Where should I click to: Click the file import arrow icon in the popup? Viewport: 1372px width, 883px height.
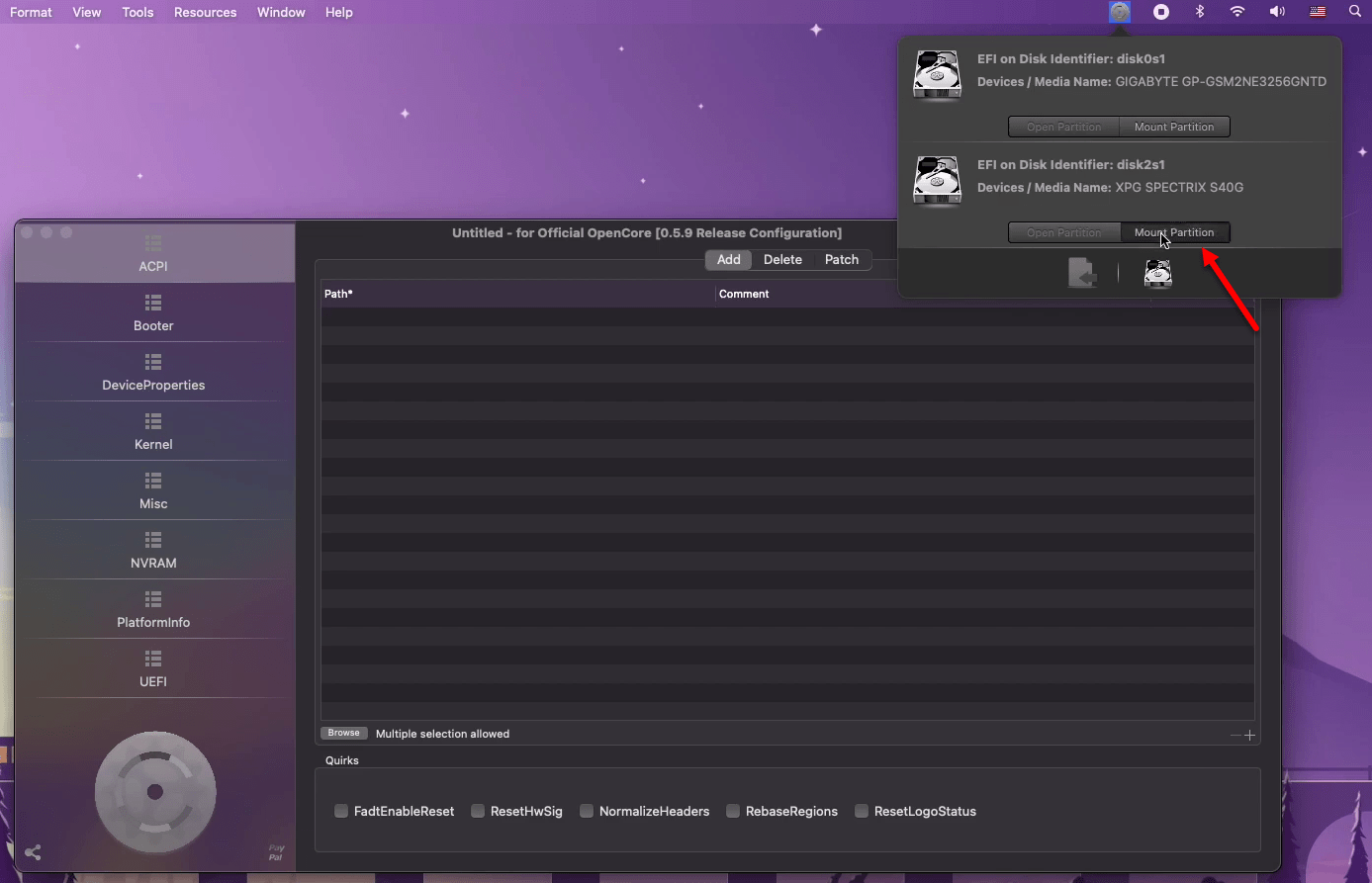pos(1082,273)
